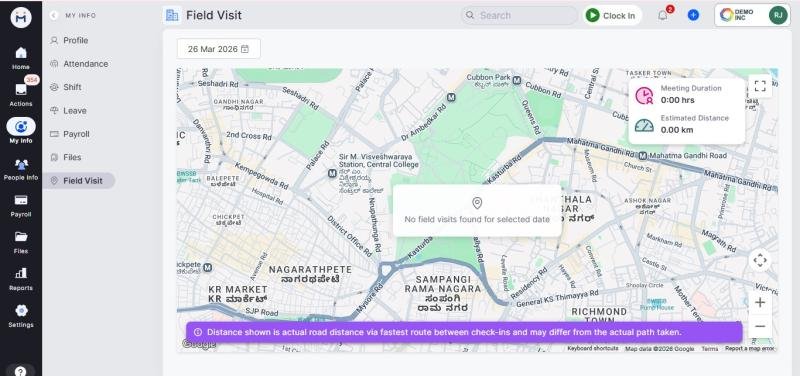Open map Keyboard shortcuts
800x376 pixels.
point(593,348)
